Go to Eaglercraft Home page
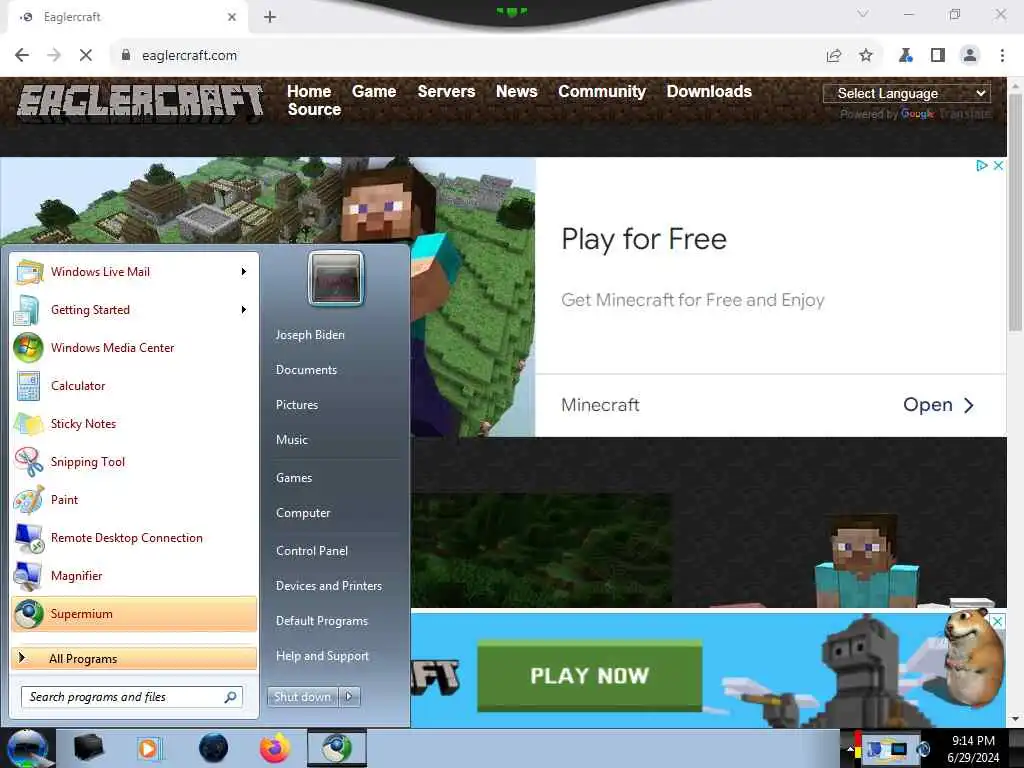Viewport: 1024px width, 768px height. [309, 91]
